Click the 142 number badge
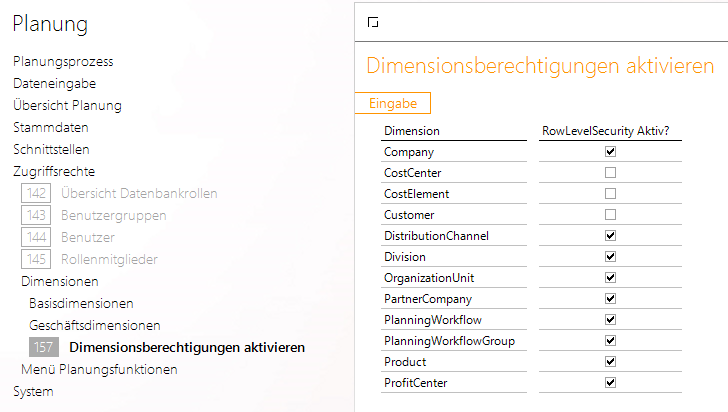Screen dimensions: 728x412 36,193
